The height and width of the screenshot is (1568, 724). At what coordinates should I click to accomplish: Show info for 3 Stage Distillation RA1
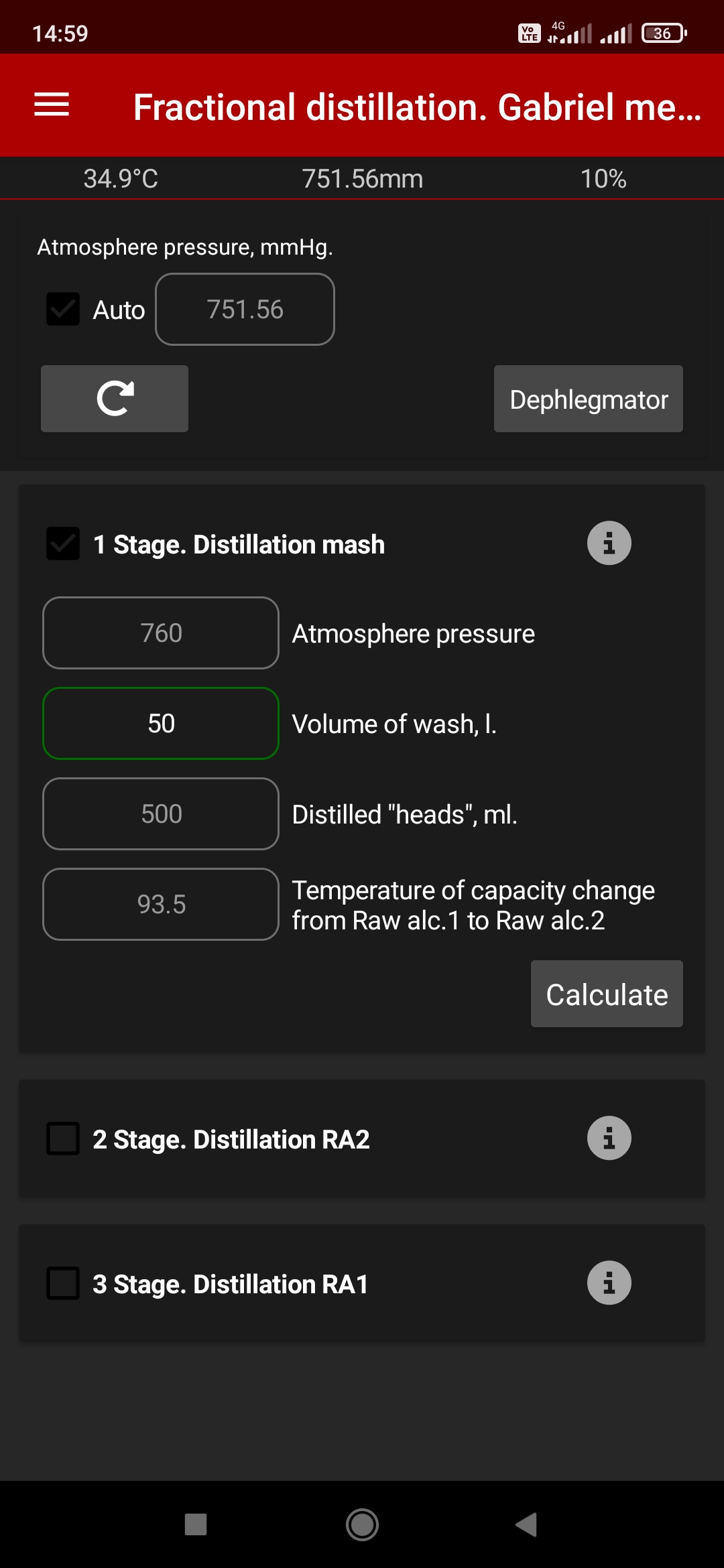(x=609, y=1283)
